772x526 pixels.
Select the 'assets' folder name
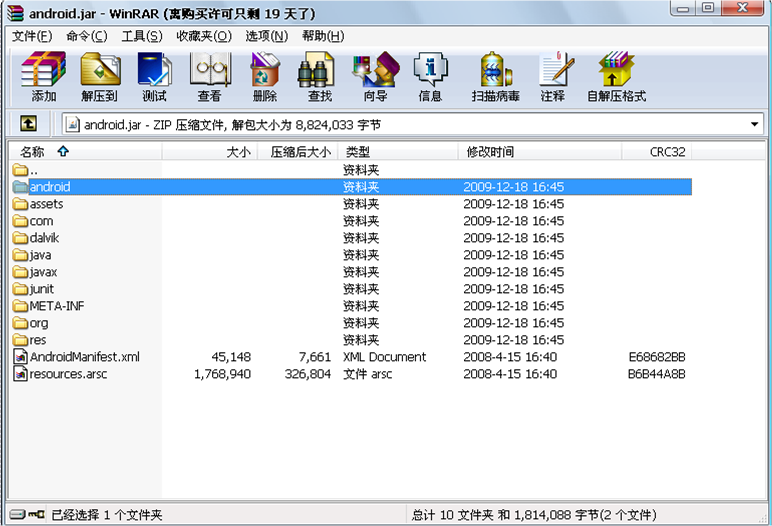click(46, 204)
